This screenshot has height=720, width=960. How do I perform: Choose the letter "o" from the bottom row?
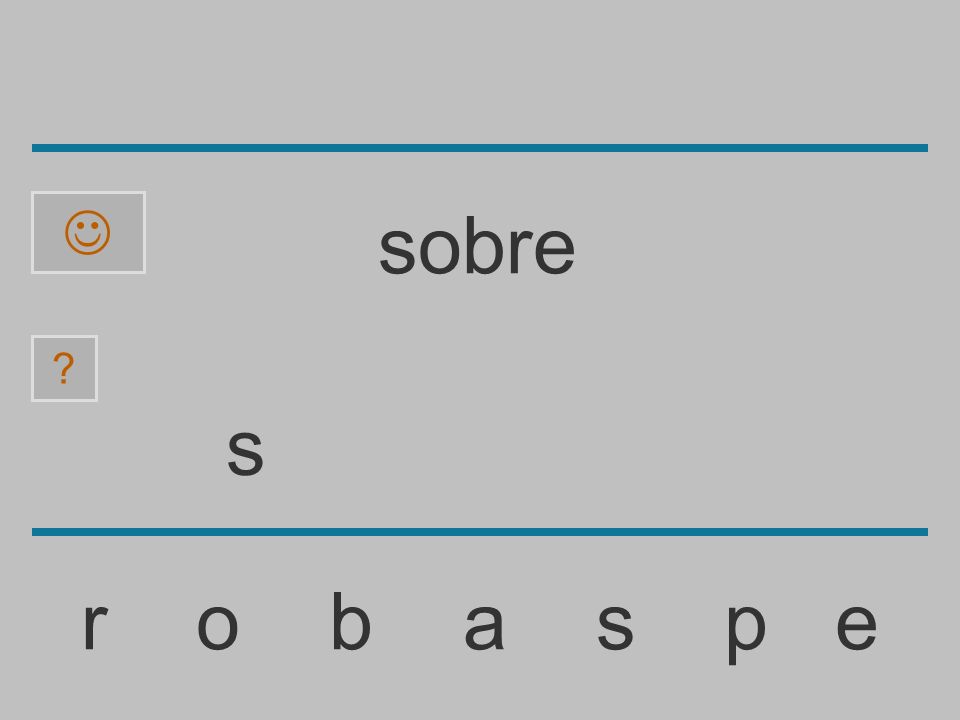coord(217,626)
